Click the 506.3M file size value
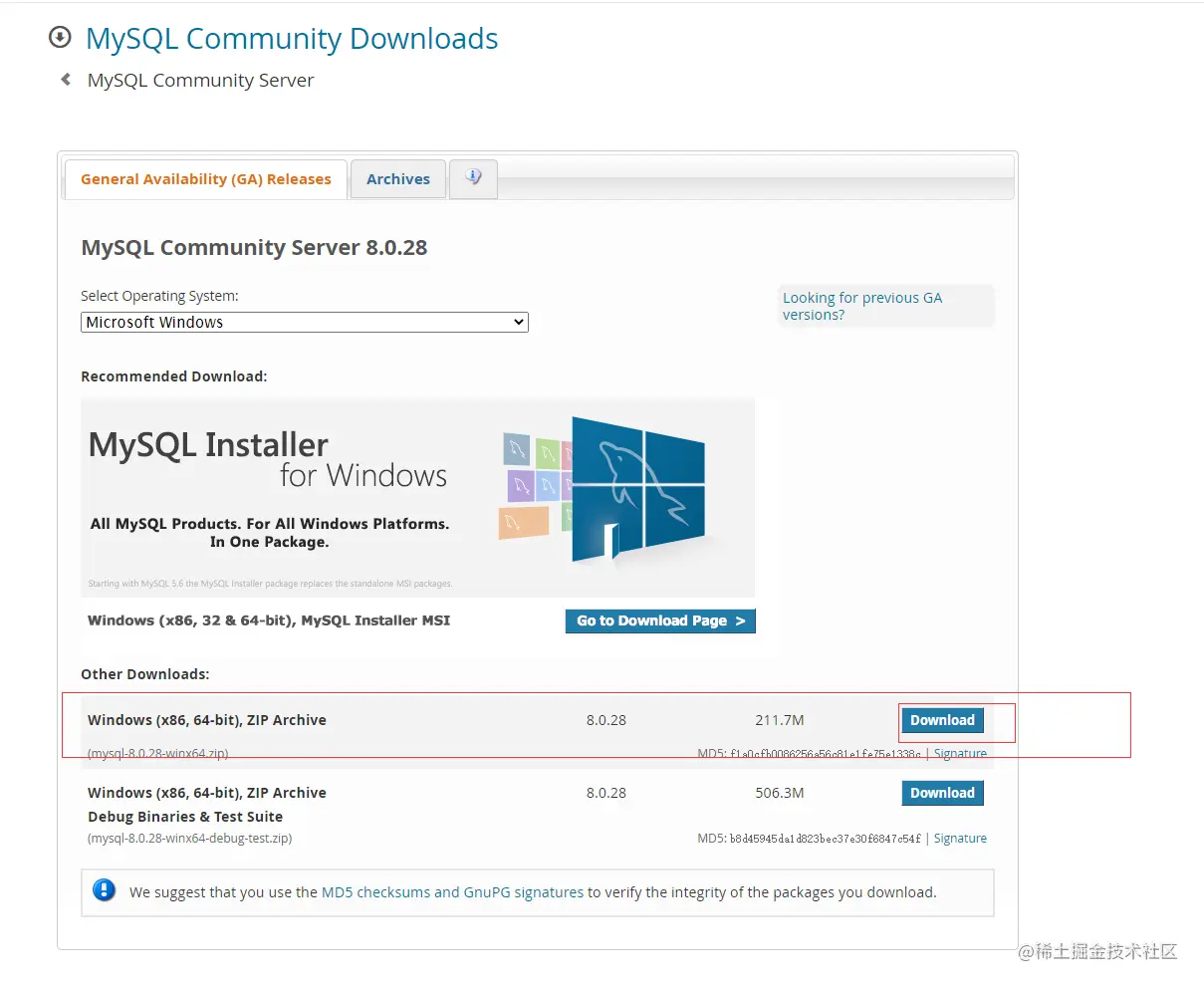The height and width of the screenshot is (988, 1204). click(780, 793)
